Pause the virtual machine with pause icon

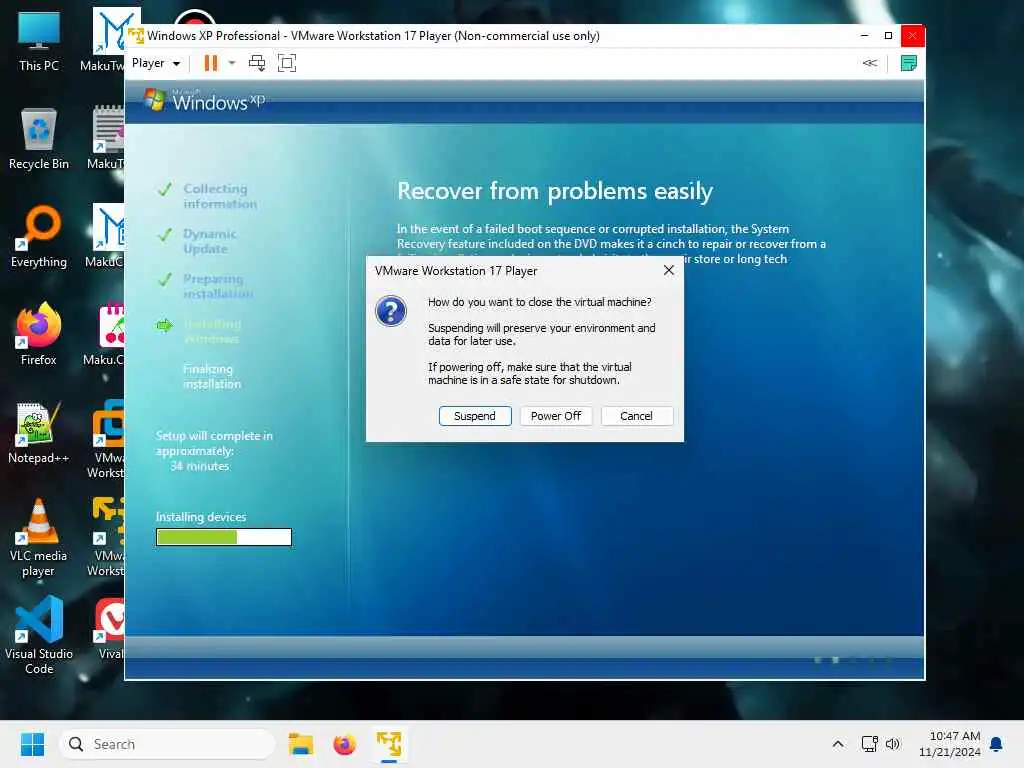pos(210,63)
